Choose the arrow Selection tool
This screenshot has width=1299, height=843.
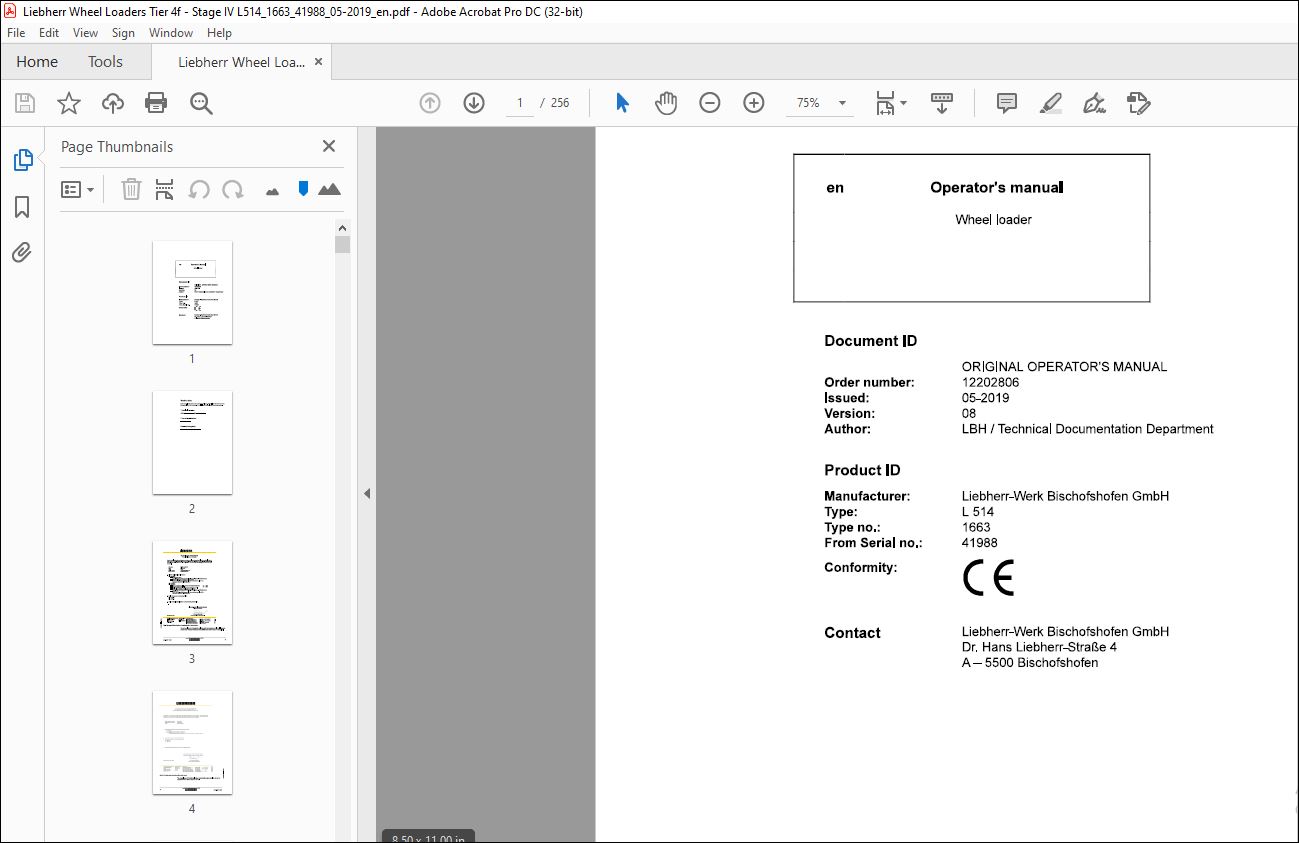622,103
